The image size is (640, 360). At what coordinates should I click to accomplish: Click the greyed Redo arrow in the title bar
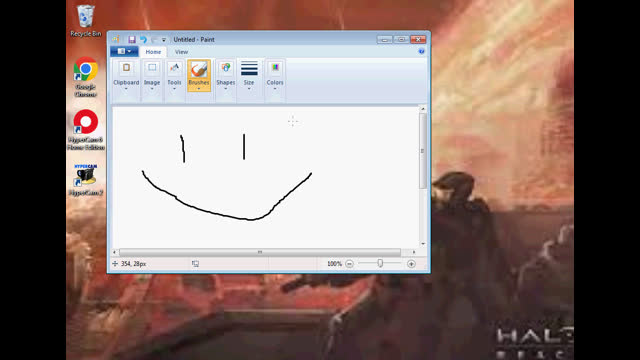(154, 40)
